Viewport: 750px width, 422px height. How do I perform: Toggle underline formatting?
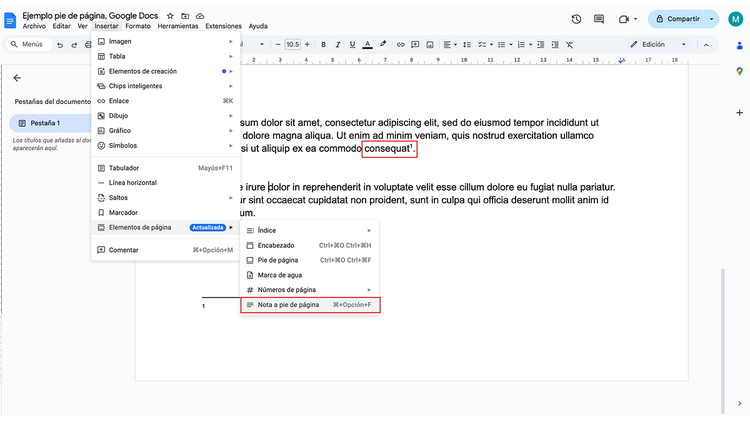pos(352,44)
